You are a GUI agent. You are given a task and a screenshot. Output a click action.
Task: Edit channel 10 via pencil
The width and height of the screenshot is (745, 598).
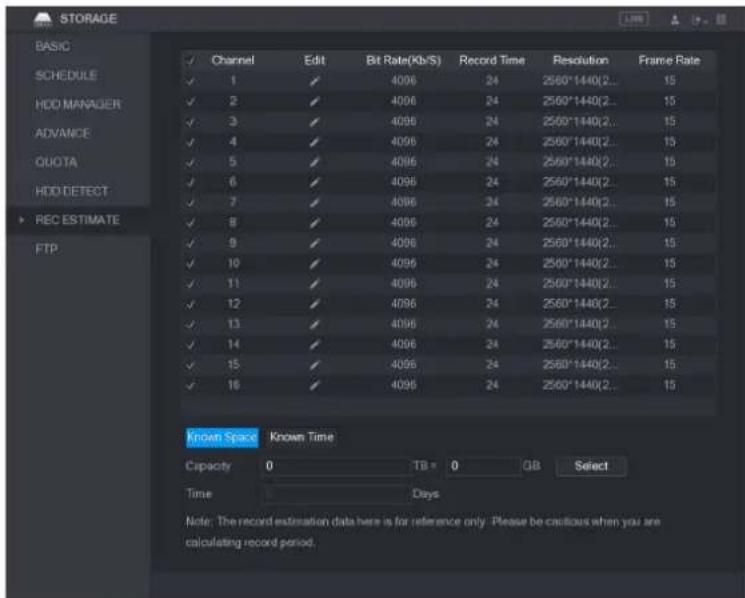coord(314,264)
